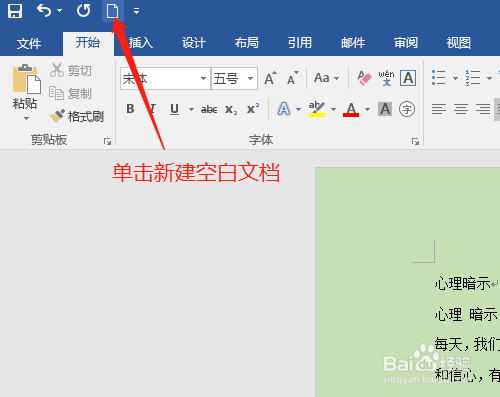Image resolution: width=500 pixels, height=397 pixels.
Task: Click the 剪切 cut button
Action: pyautogui.click(x=71, y=70)
